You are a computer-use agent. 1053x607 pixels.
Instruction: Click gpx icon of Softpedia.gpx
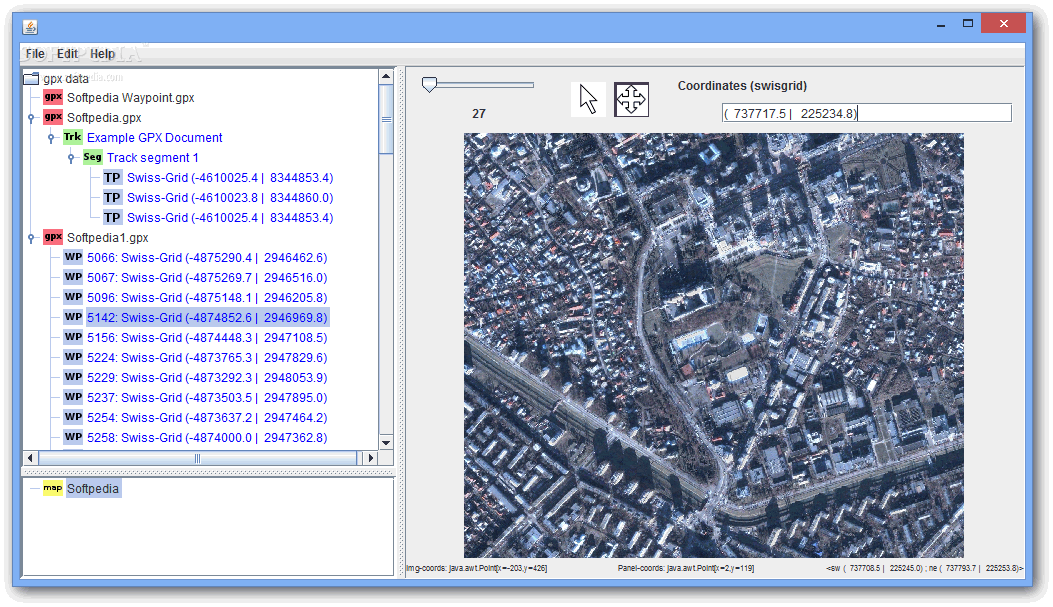point(53,118)
